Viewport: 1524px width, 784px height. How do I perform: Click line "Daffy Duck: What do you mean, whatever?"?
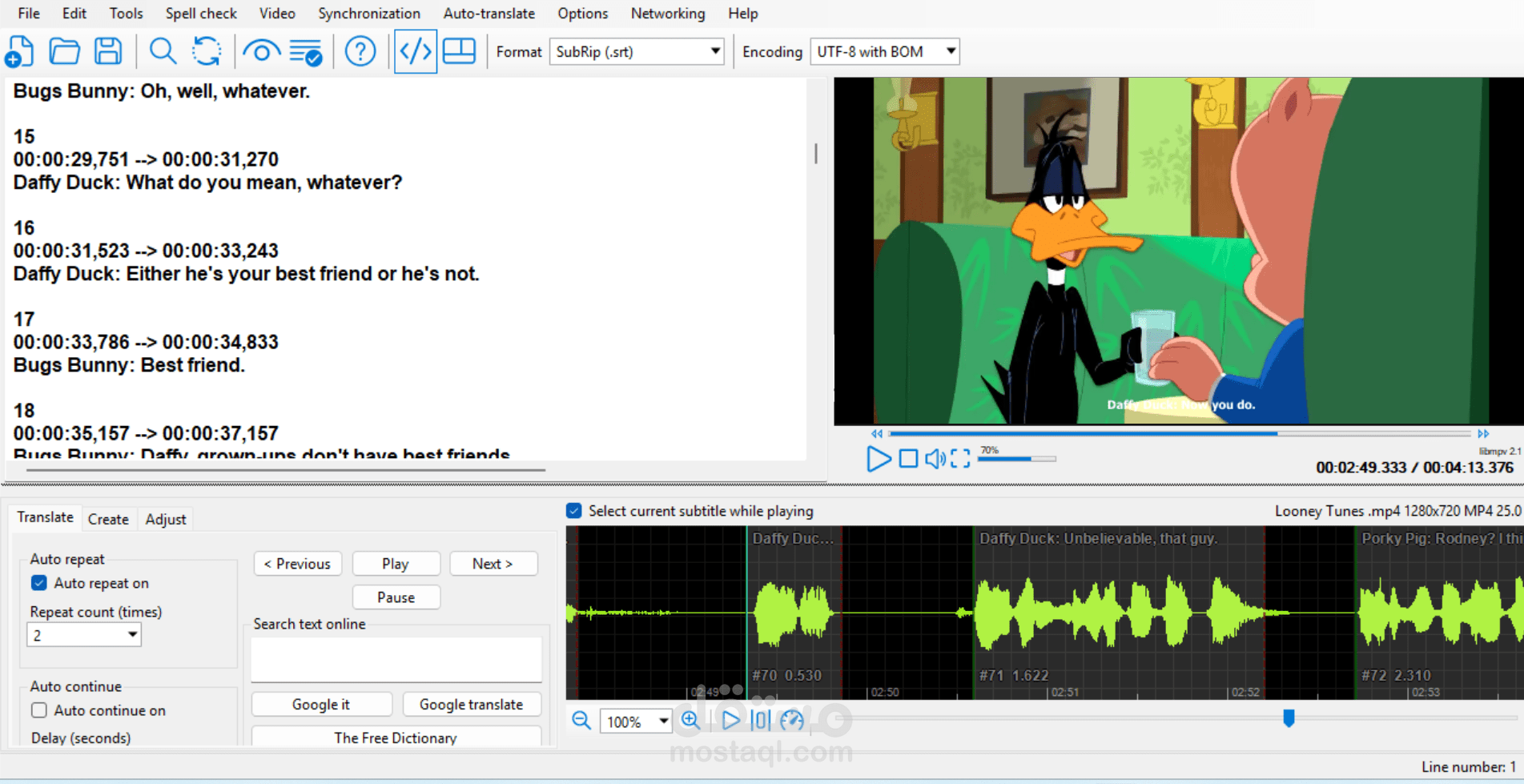tap(207, 183)
